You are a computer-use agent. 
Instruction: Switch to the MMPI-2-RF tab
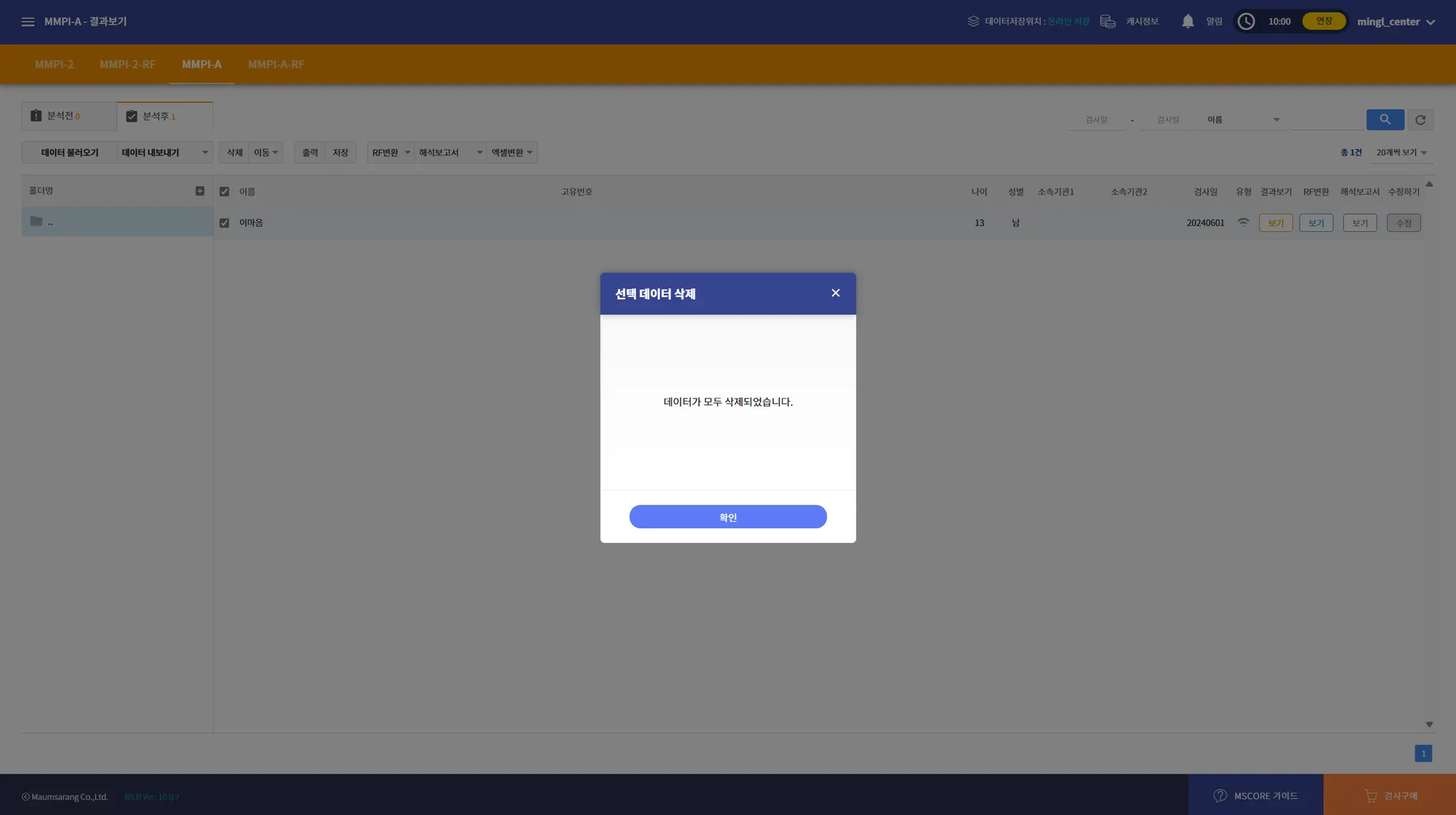127,64
